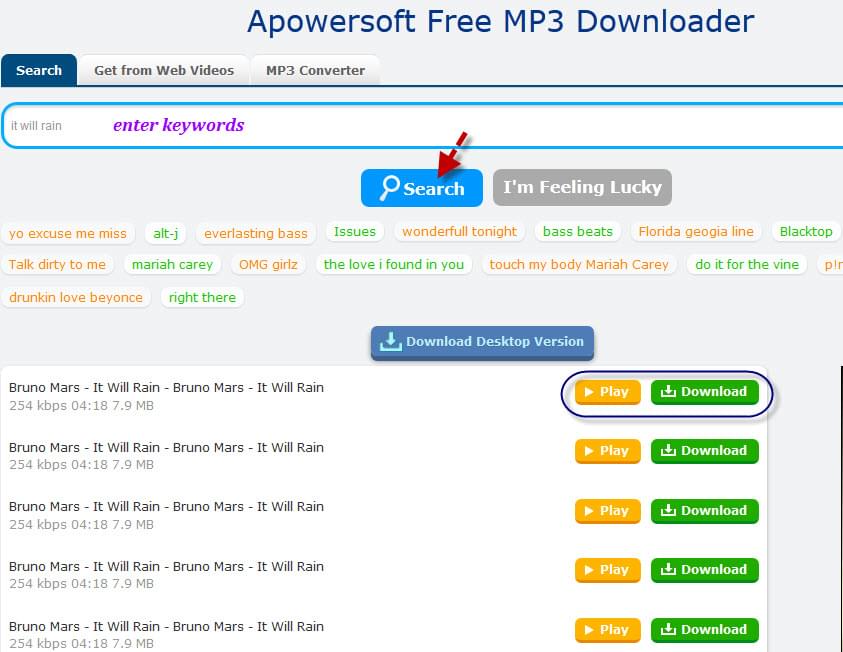Choose the 'do it for the vine' tag
Image resolution: width=843 pixels, height=652 pixels.
pos(747,264)
